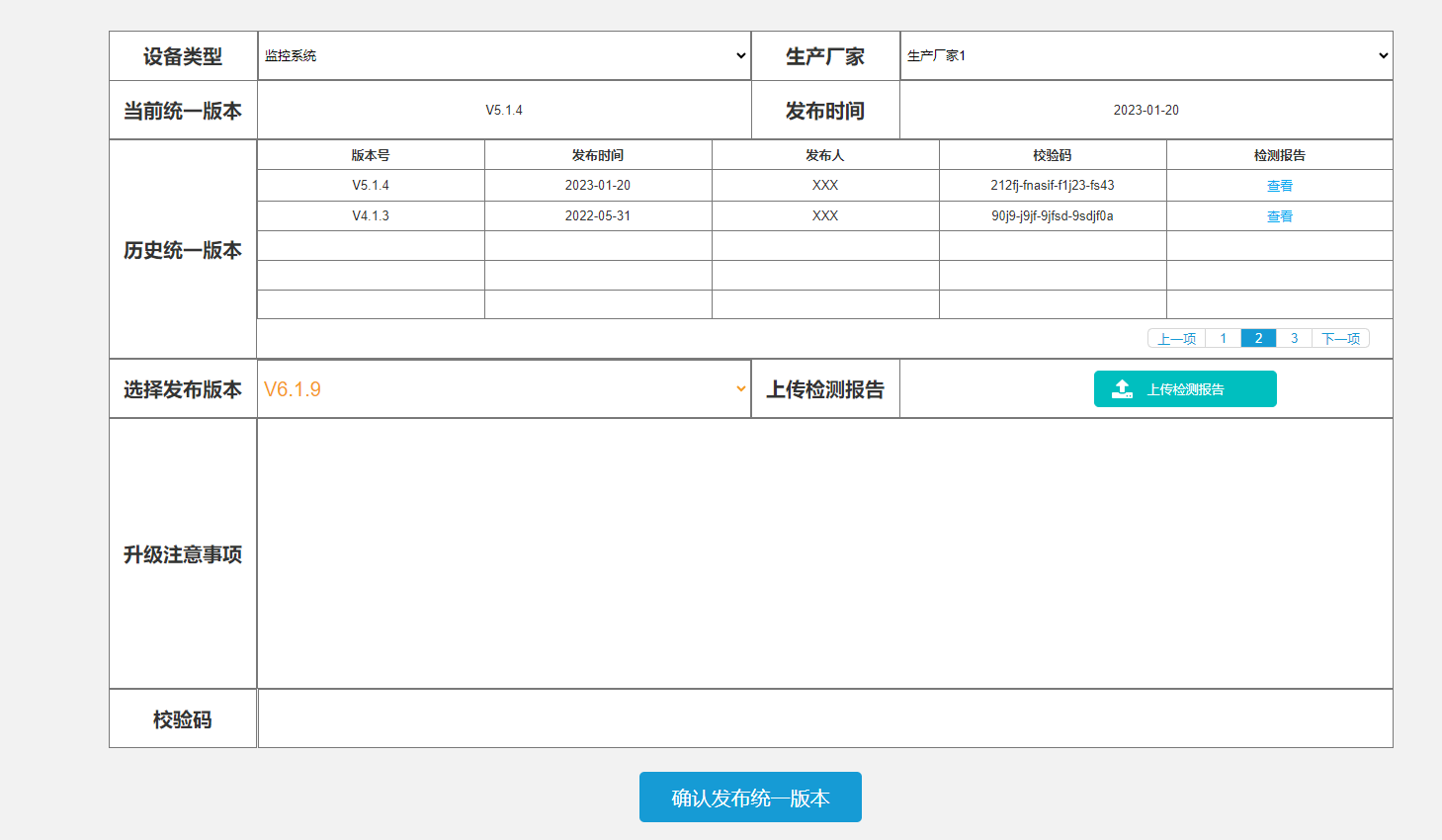Viewport: 1442px width, 840px height.
Task: Click the 发布人 XXX in the V5.1.4 row
Action: click(x=825, y=186)
